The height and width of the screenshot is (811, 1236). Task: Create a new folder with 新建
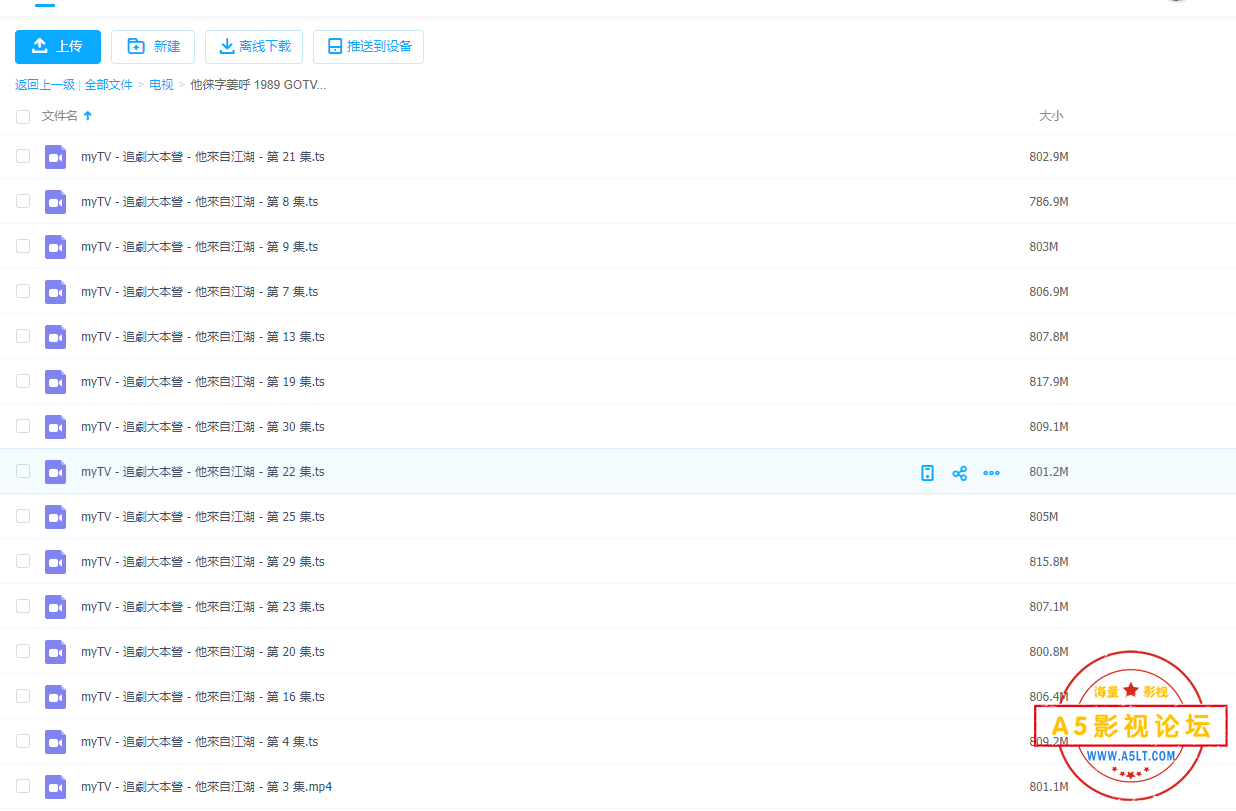click(x=153, y=47)
